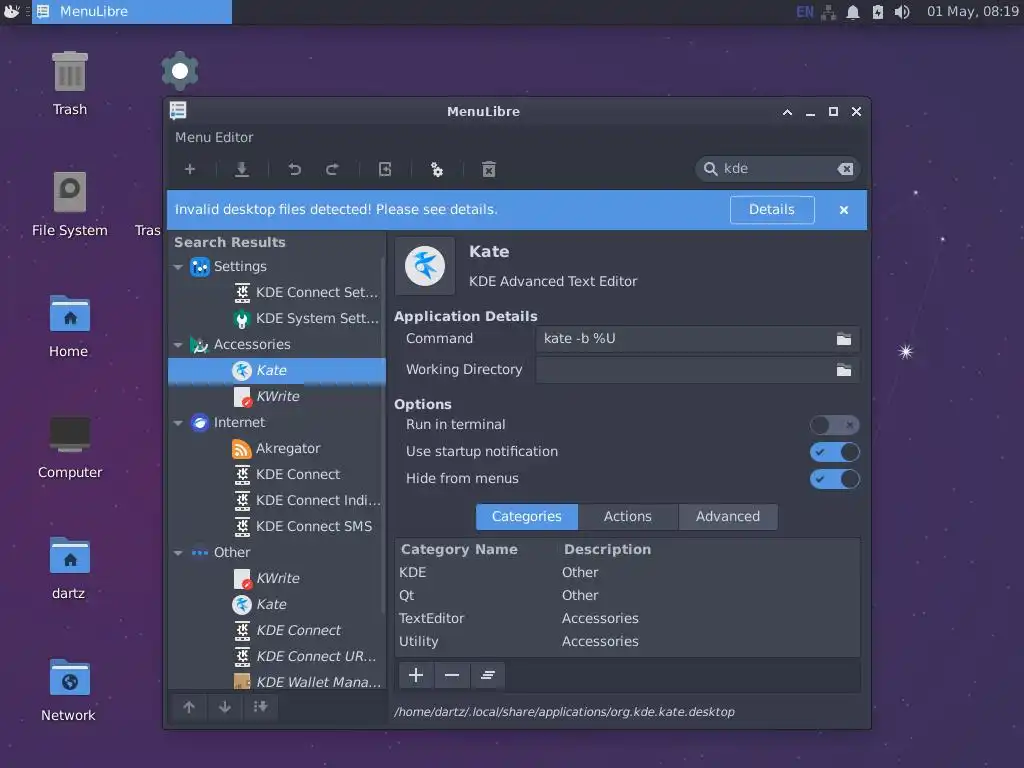Collapse the Accessories tree group
The image size is (1024, 768).
point(178,345)
